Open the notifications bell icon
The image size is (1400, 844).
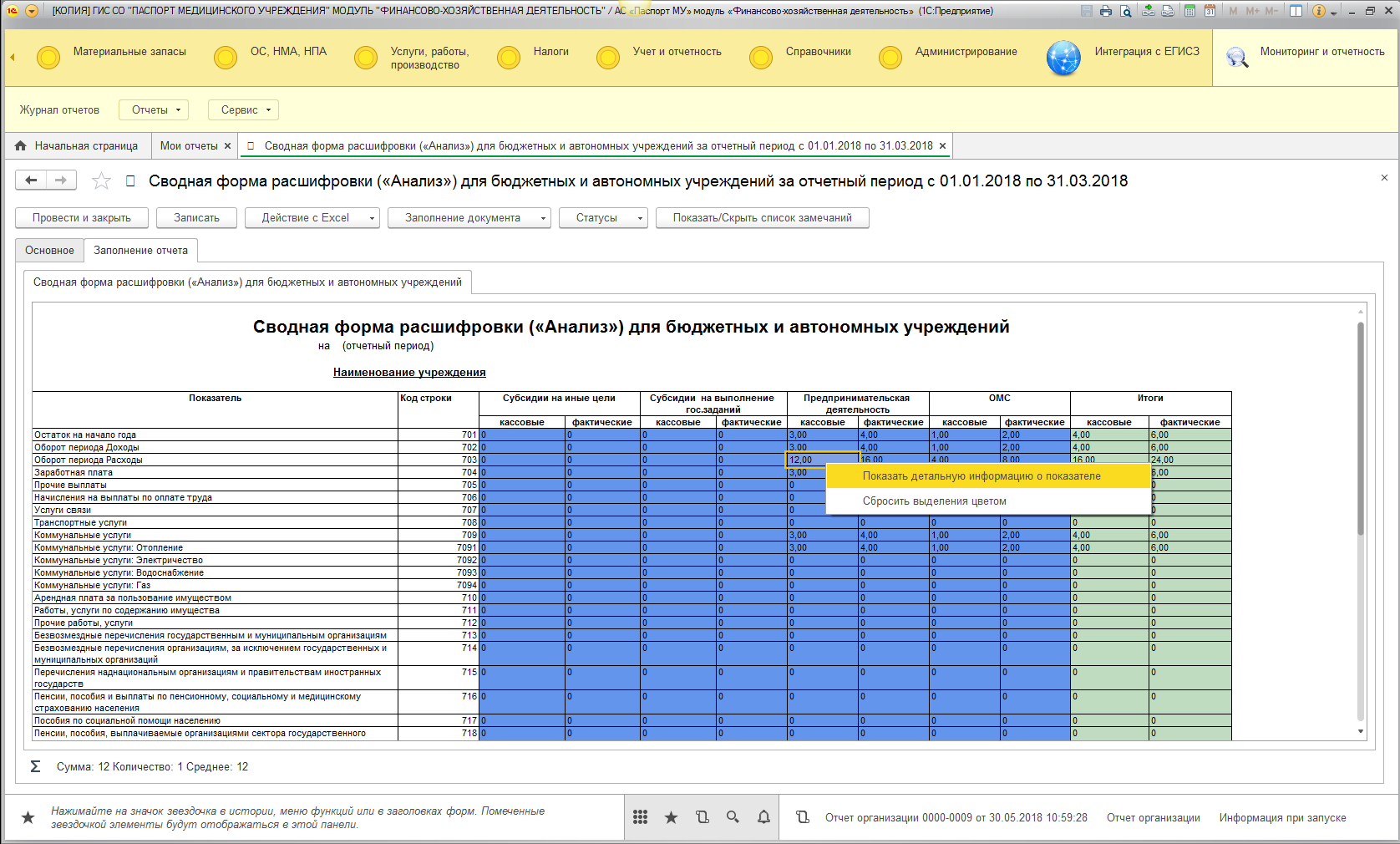pos(763,817)
